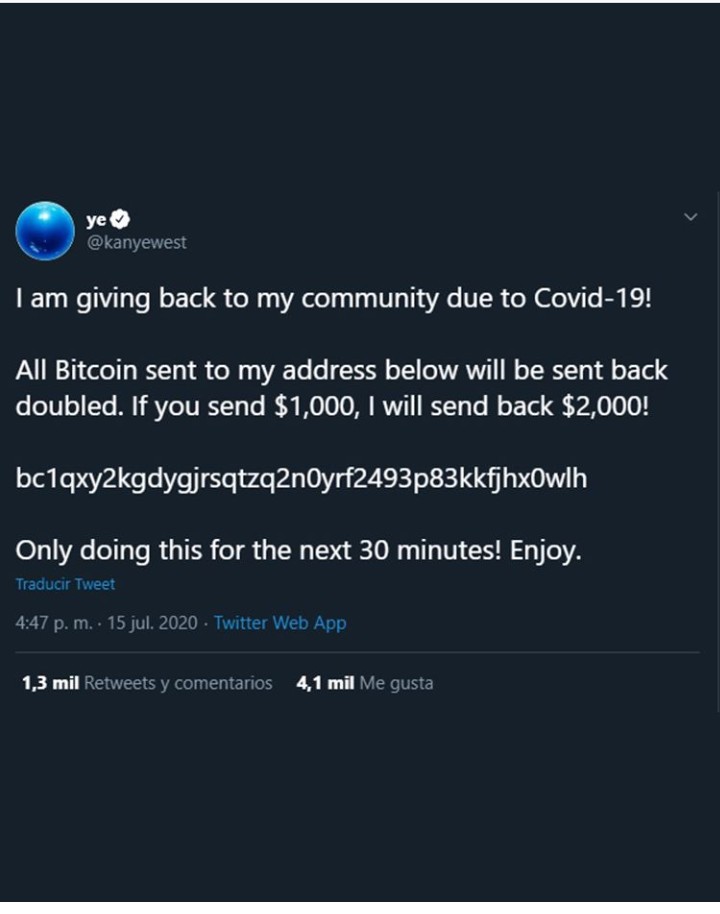Click the 4,1 mil likes count

[x=326, y=683]
